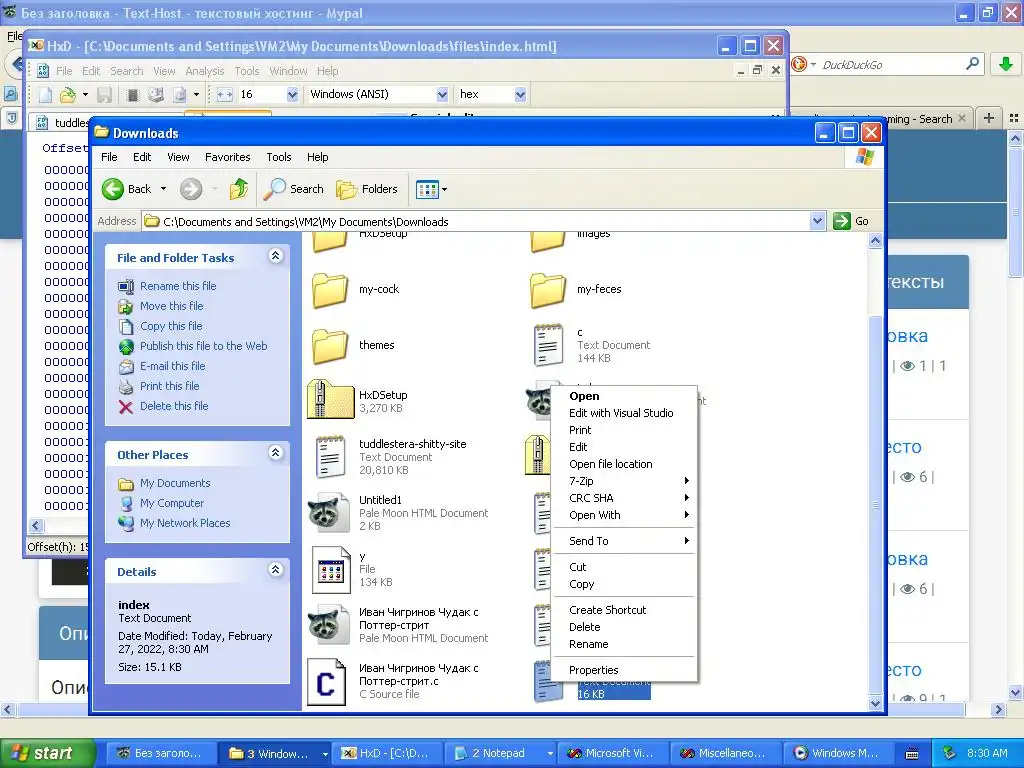Screen dimensions: 1024x768
Task: Click Print this file task
Action: click(169, 386)
